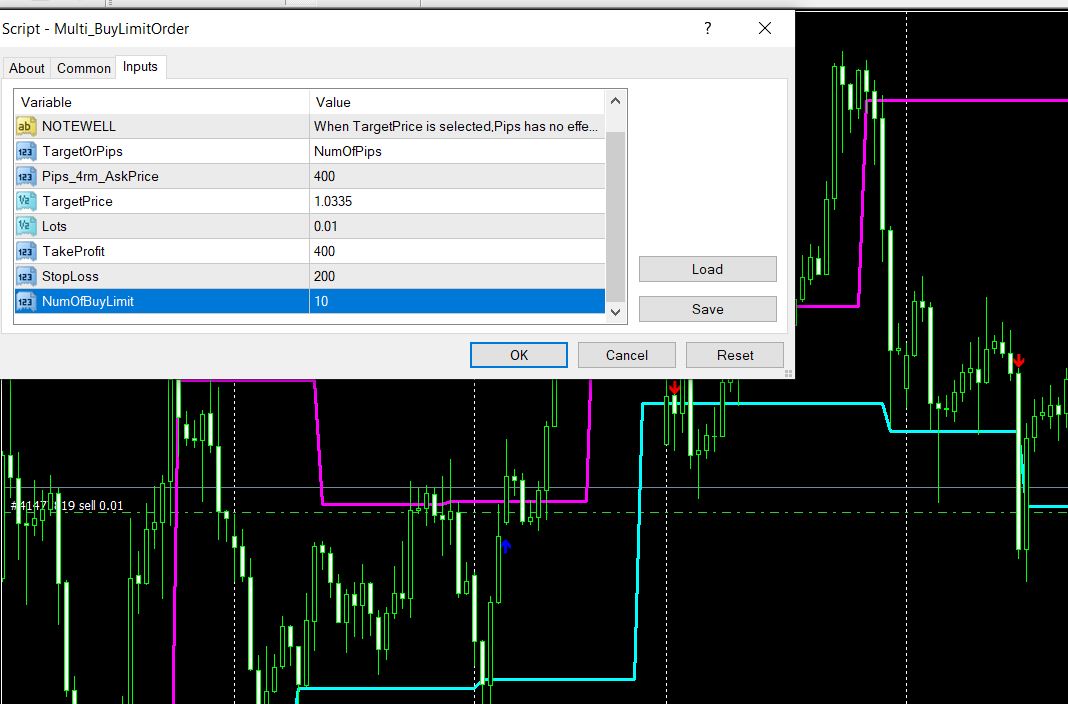Click the 123 icon beside TakeProfit

pos(25,251)
